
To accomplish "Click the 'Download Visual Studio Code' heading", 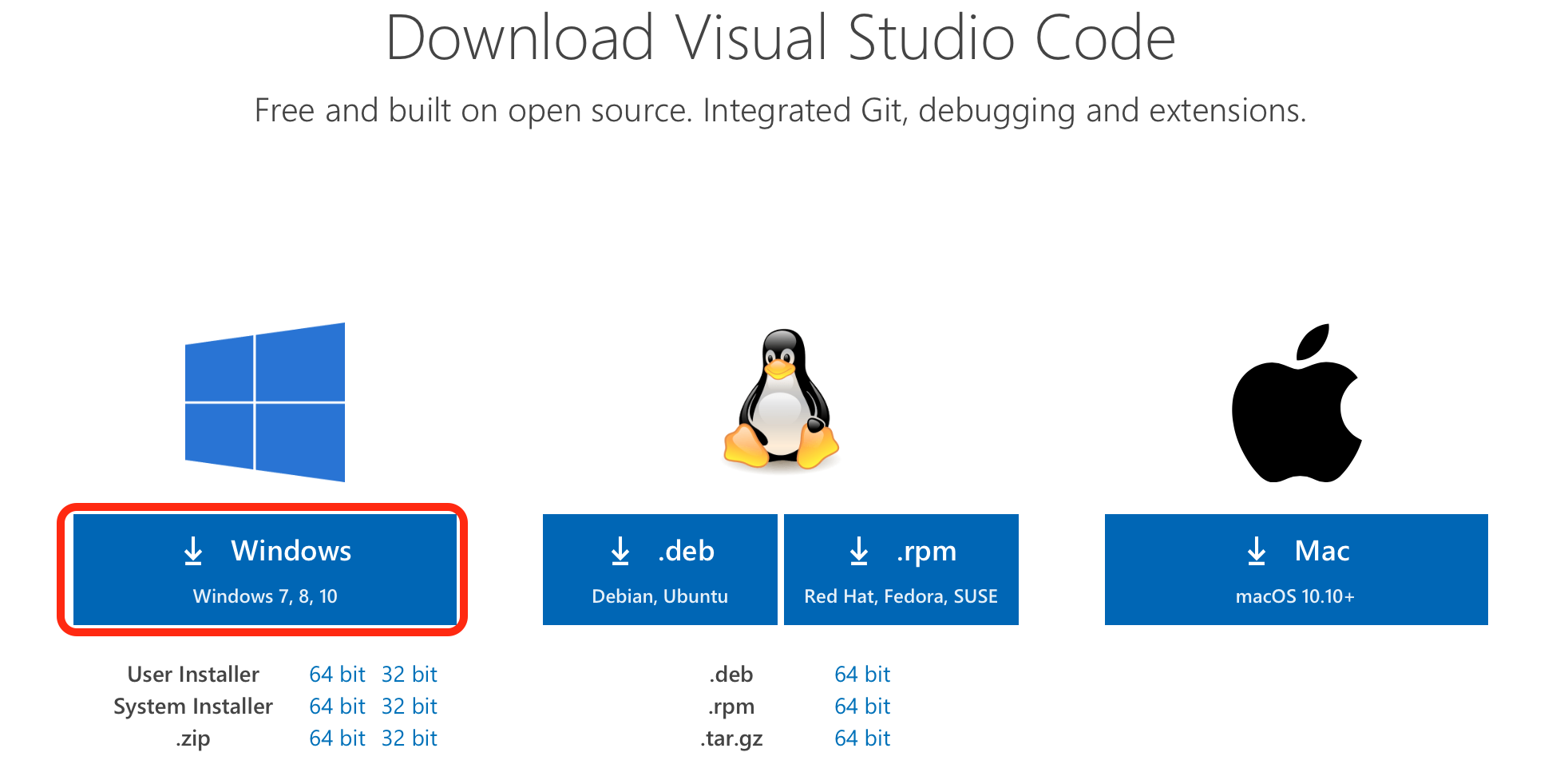I will tap(781, 38).
